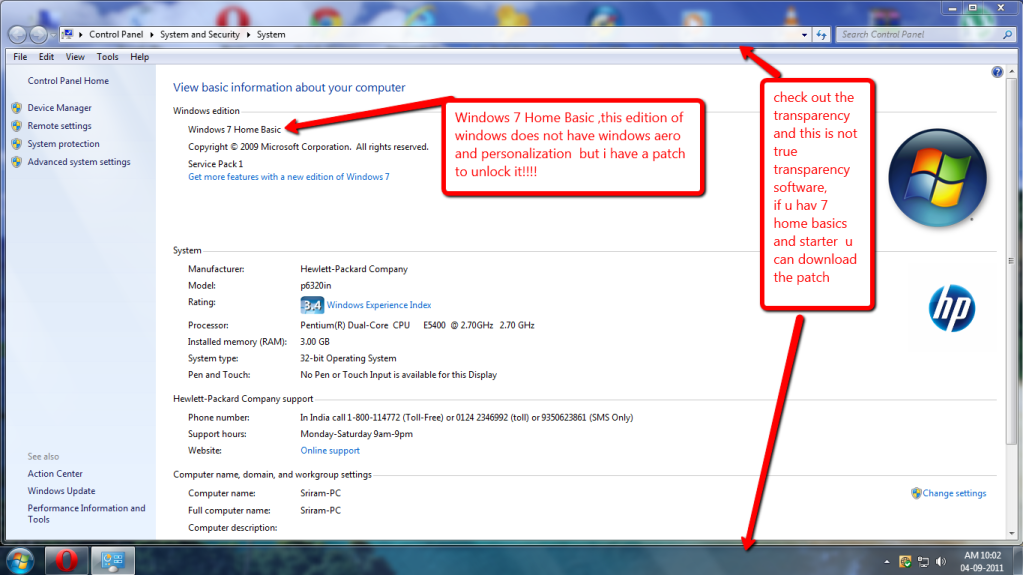Image resolution: width=1023 pixels, height=575 pixels.
Task: Open the View menu
Action: pos(75,57)
